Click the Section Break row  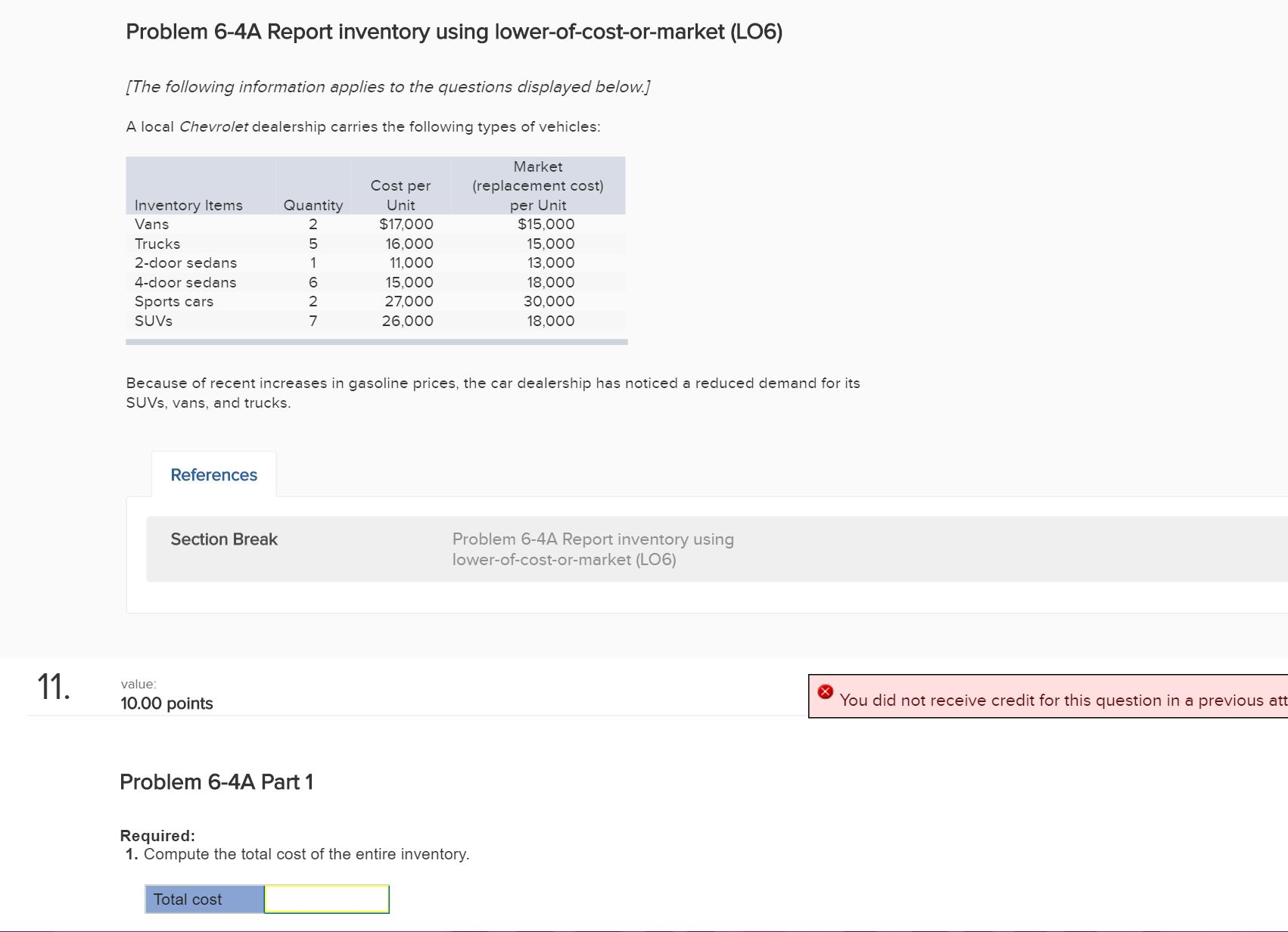(223, 539)
